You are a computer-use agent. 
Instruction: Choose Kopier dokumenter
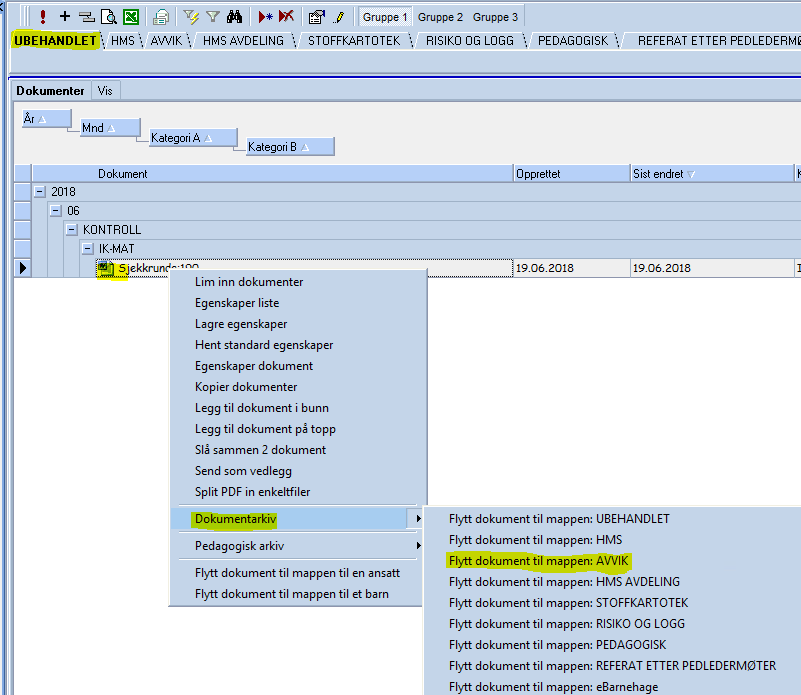coord(298,387)
